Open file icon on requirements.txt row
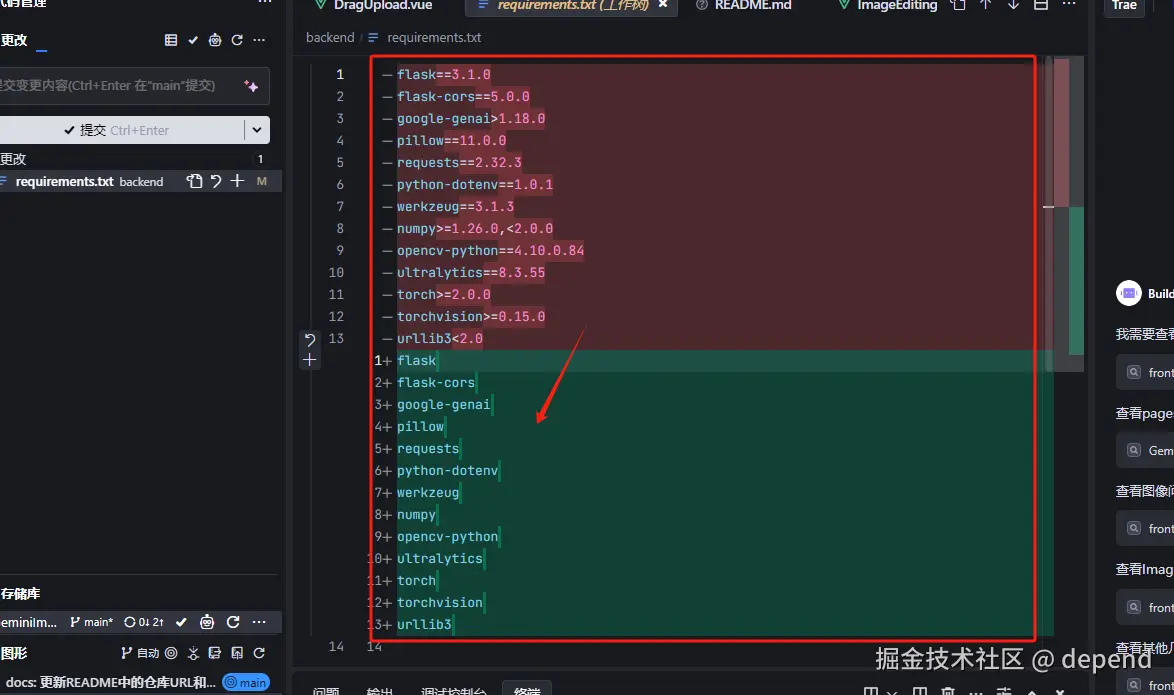Screen dimensions: 1174x695 (195, 181)
